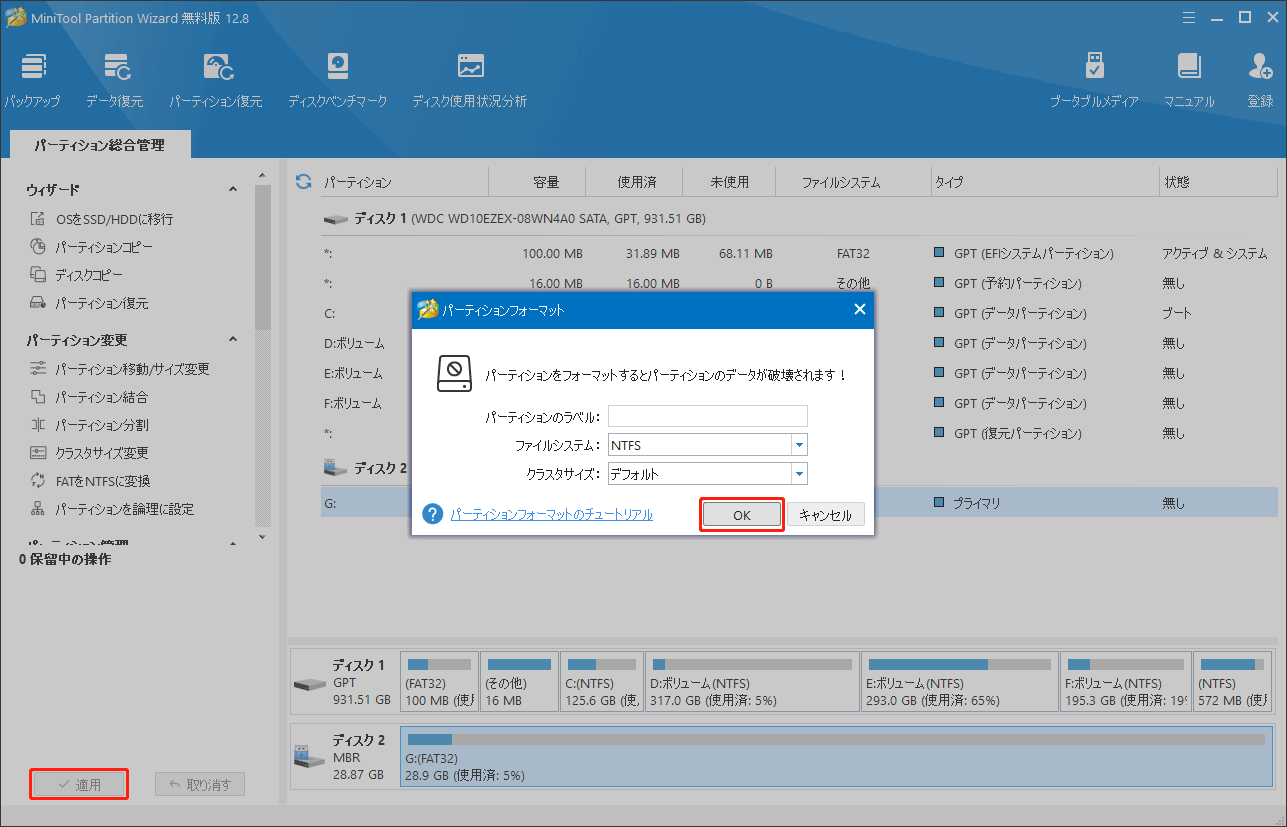Sort by 状態 column header
This screenshot has width=1287, height=827.
coord(1176,183)
